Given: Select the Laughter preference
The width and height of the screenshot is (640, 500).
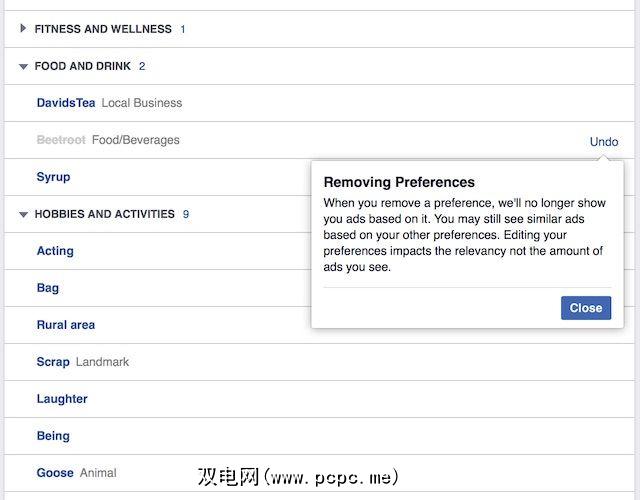Looking at the screenshot, I should (x=62, y=399).
